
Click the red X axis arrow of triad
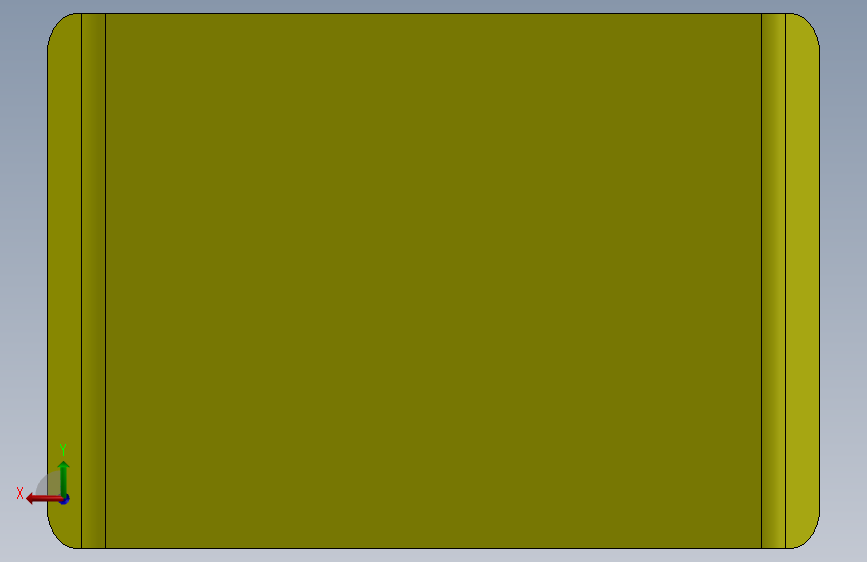click(43, 499)
